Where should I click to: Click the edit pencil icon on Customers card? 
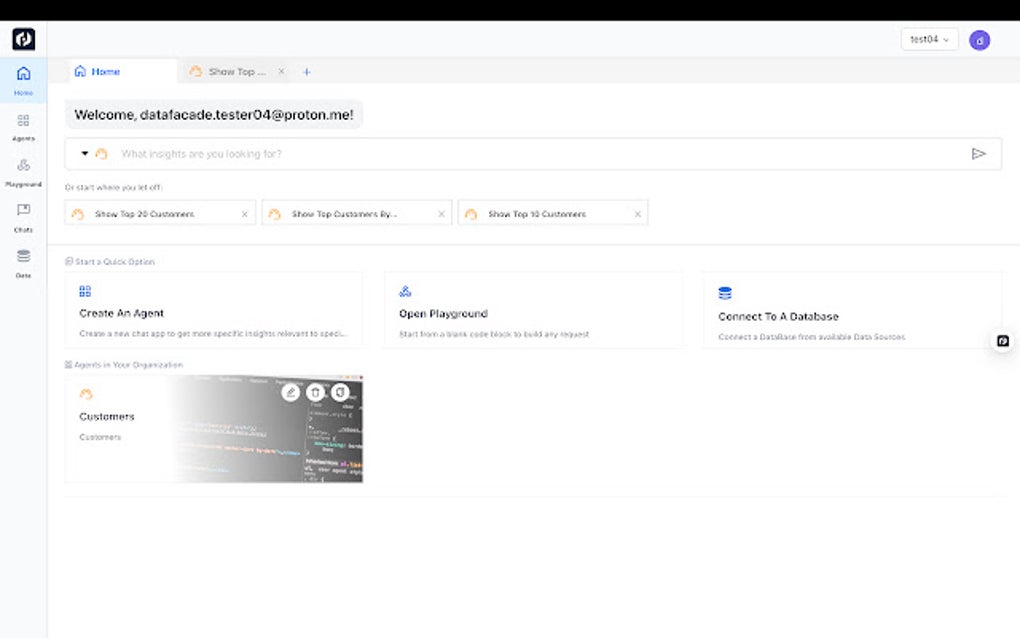(x=290, y=392)
